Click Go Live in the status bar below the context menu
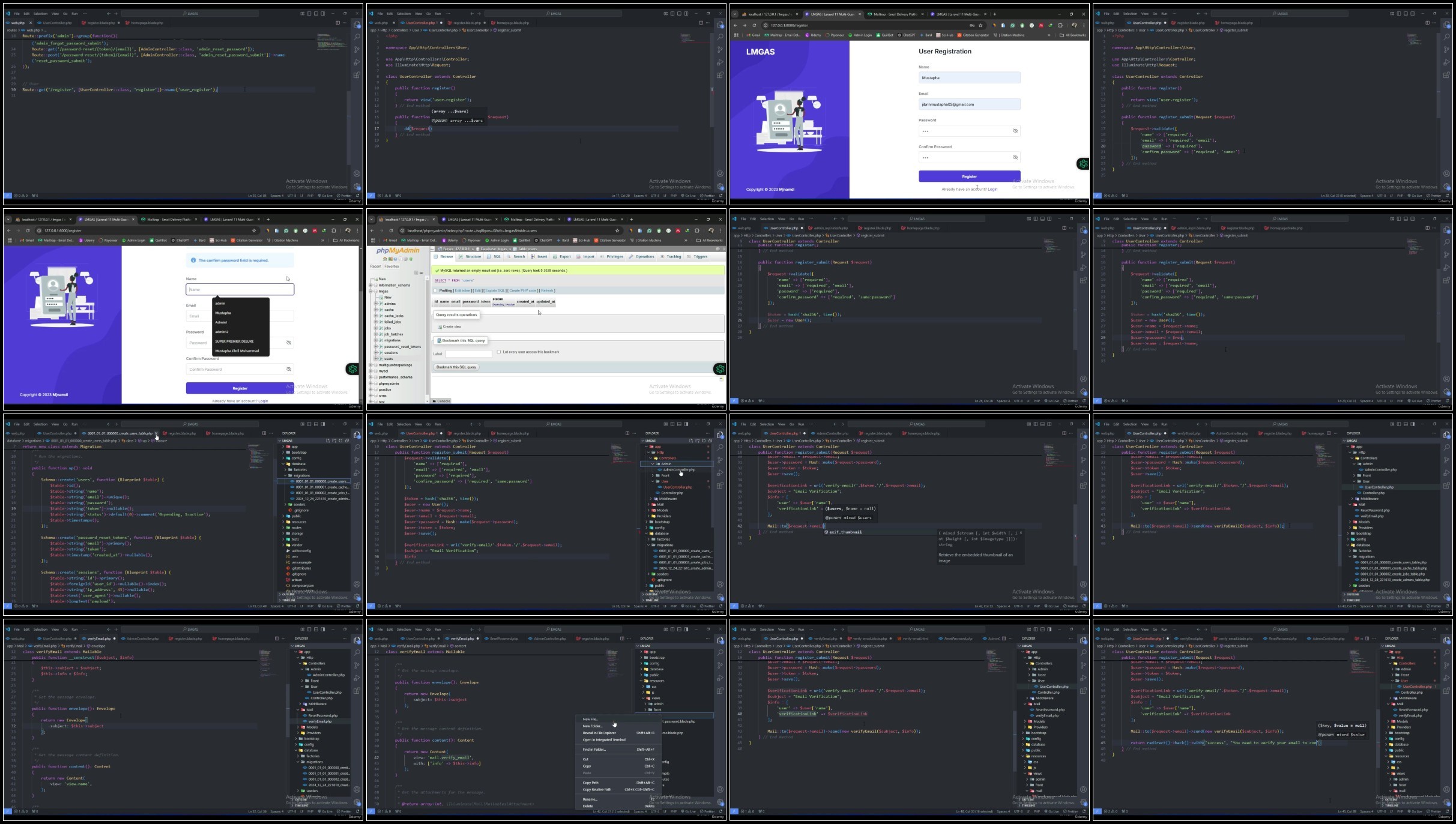 point(689,811)
